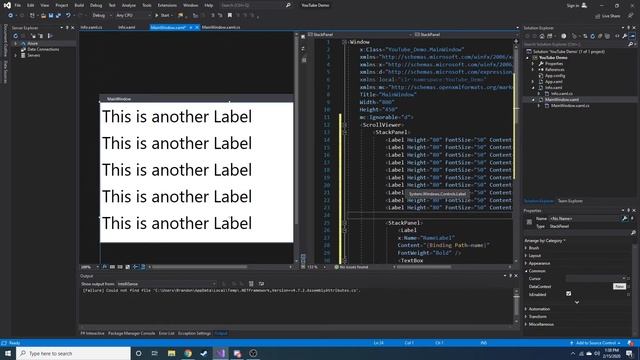The image size is (640, 360).
Task: Click the Solution Explorer Properties wrench icon
Action: tap(624, 36)
